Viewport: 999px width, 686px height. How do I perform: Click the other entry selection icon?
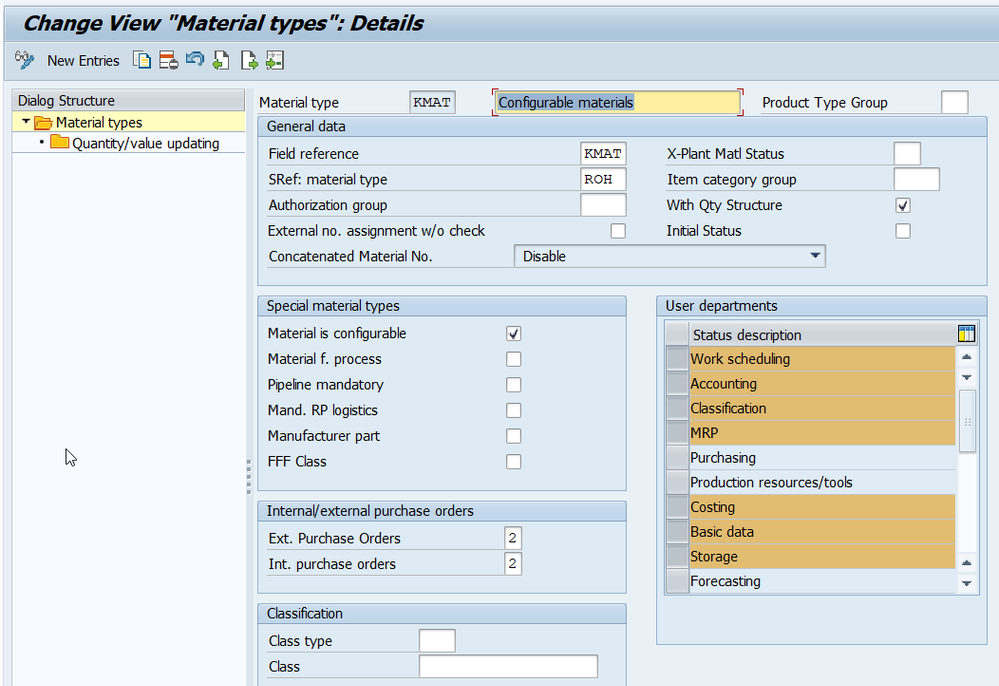(x=275, y=60)
